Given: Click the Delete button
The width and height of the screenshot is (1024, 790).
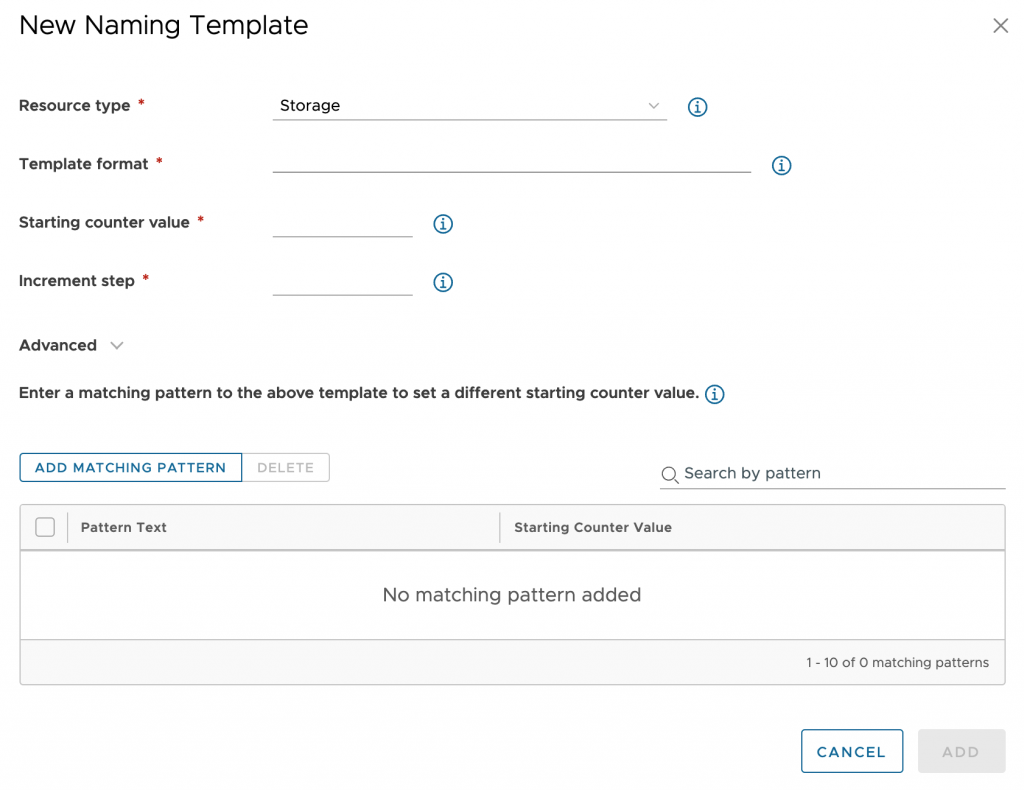Looking at the screenshot, I should 285,467.
